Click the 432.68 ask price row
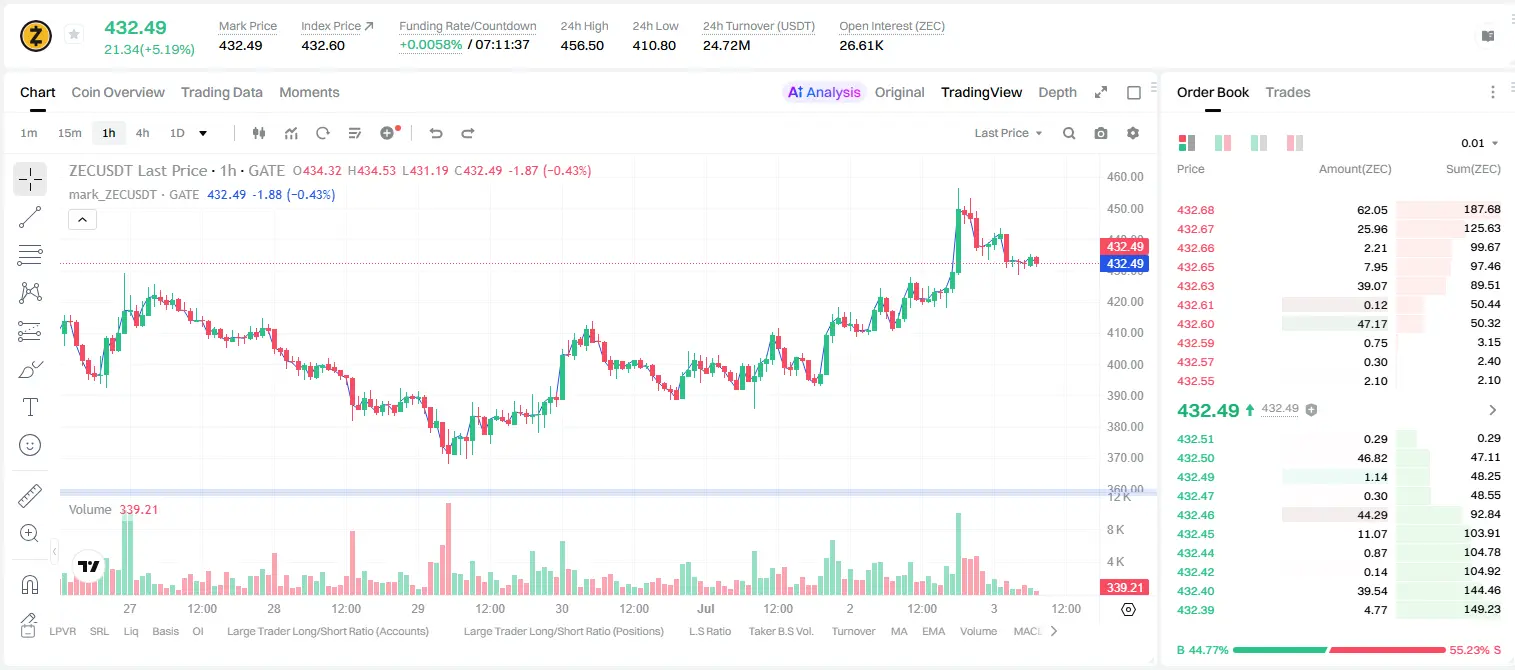 pyautogui.click(x=1339, y=210)
